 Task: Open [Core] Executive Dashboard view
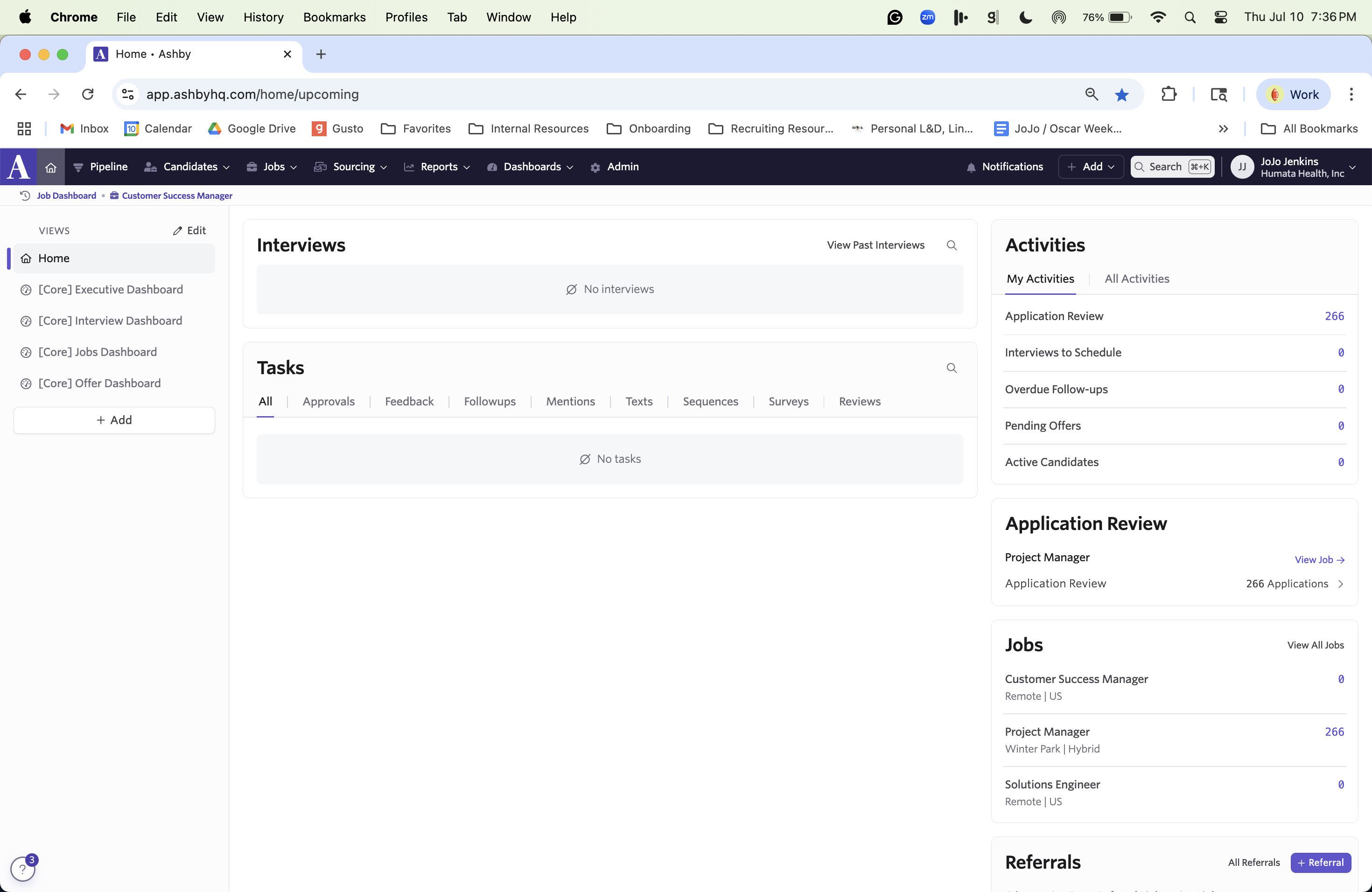(x=110, y=290)
